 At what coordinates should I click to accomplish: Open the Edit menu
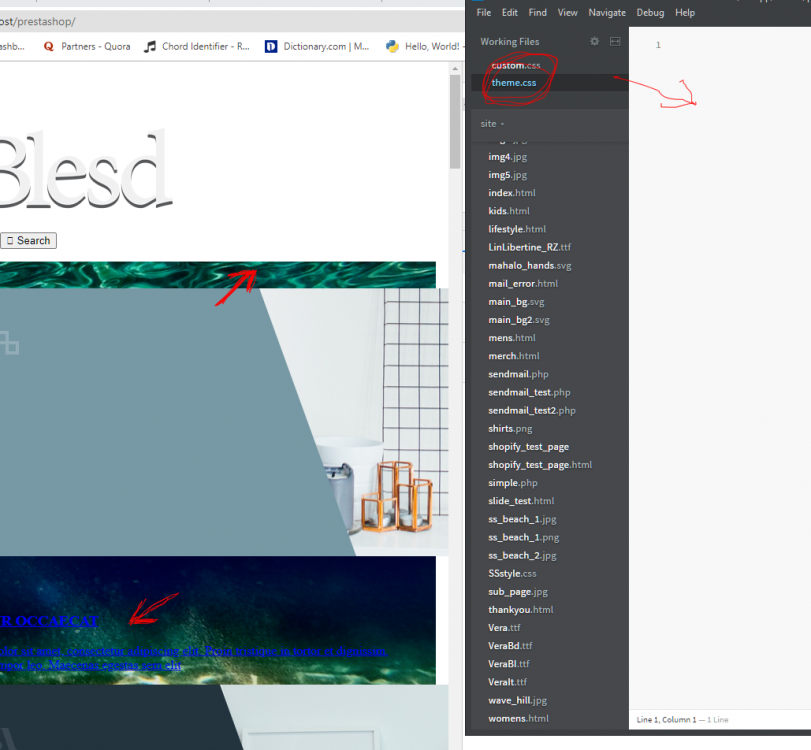click(x=509, y=12)
